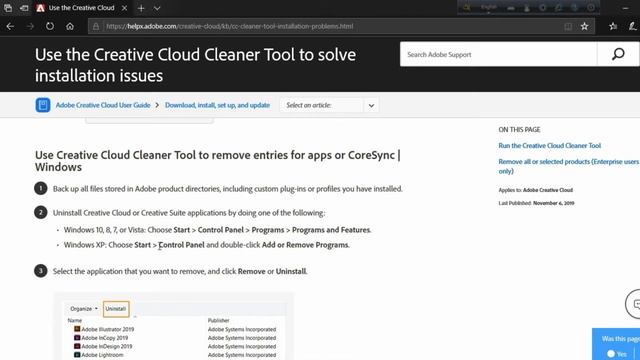Click the article dropdown chevron arrow
Image resolution: width=640 pixels, height=360 pixels.
[371, 105]
